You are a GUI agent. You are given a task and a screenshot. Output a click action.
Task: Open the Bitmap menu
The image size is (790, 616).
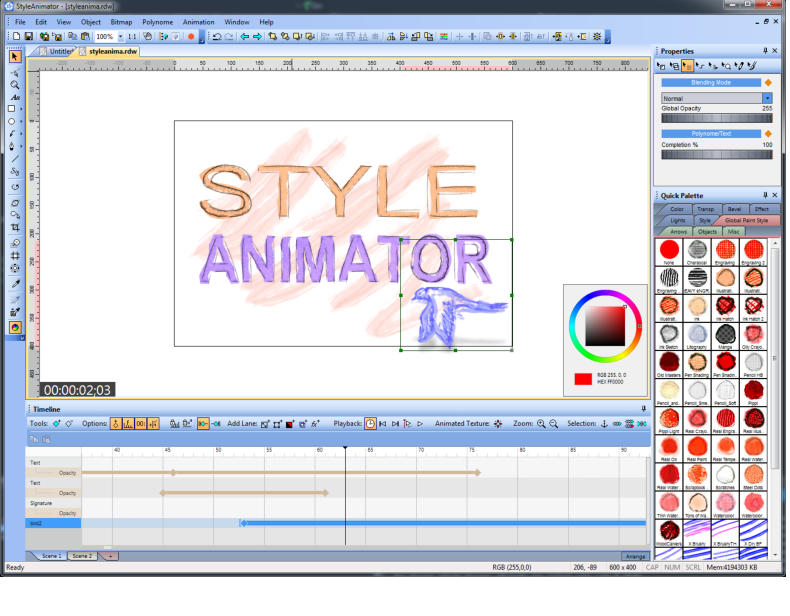[x=121, y=22]
